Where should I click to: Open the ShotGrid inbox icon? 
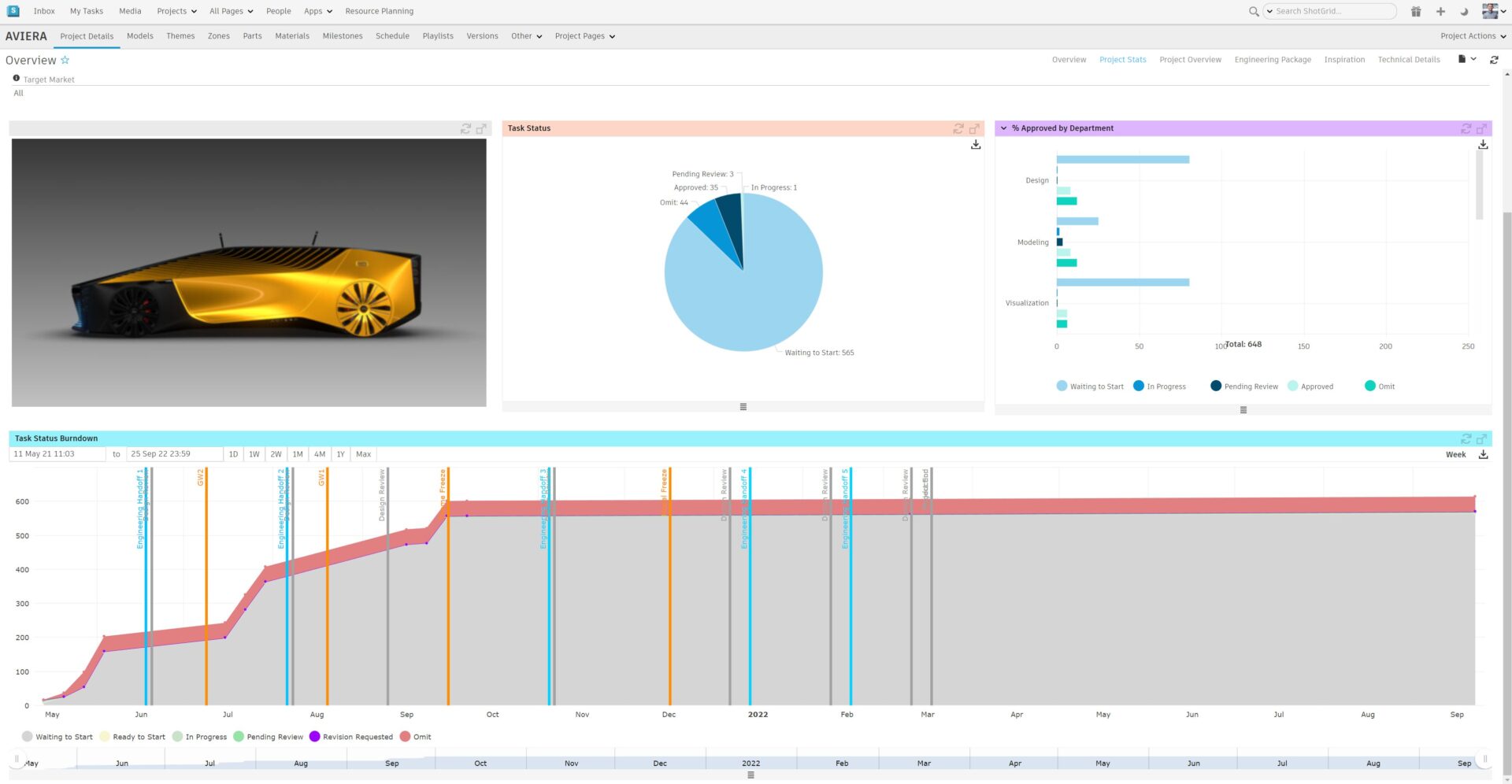[44, 11]
